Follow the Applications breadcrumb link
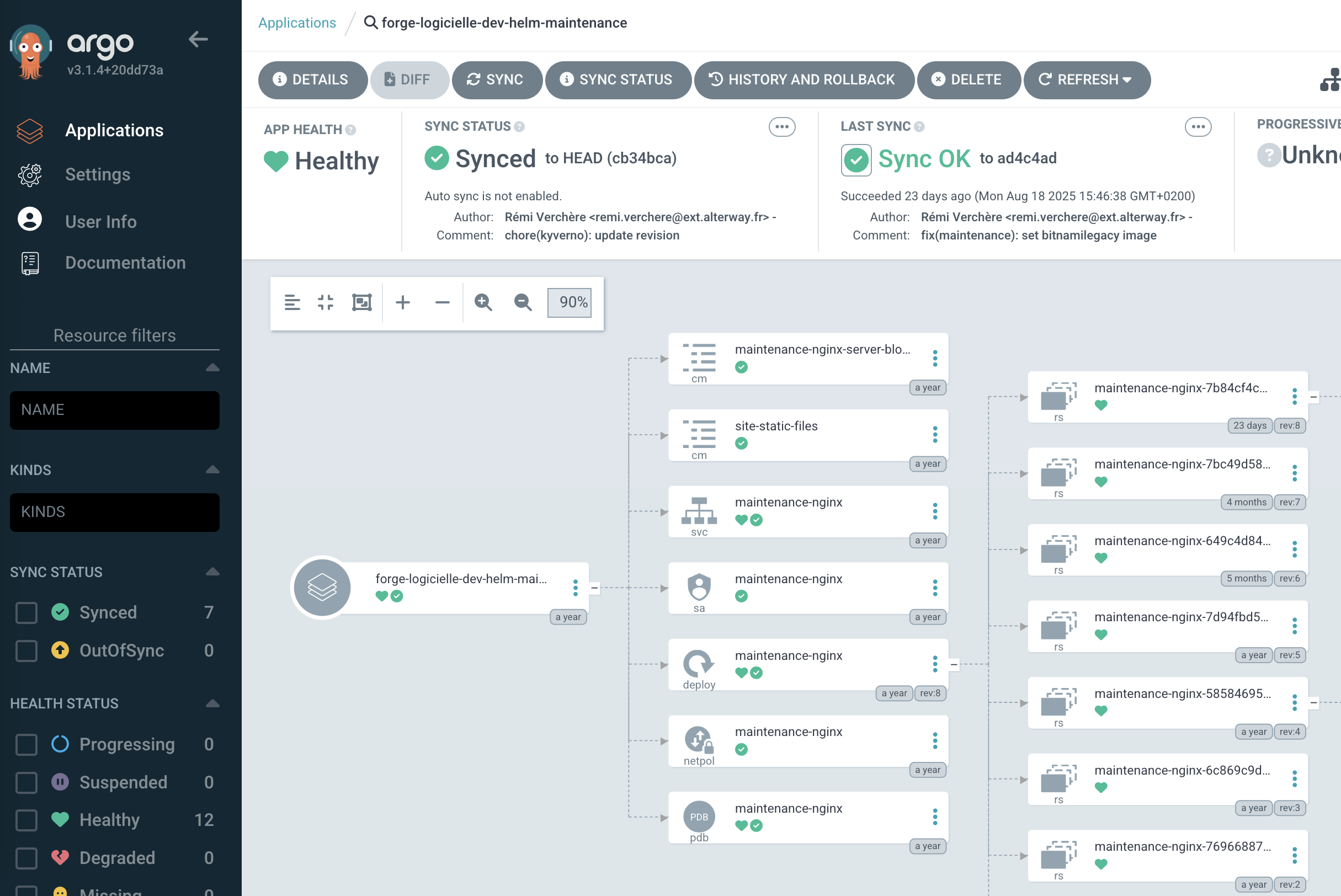Viewport: 1341px width, 896px height. click(297, 23)
